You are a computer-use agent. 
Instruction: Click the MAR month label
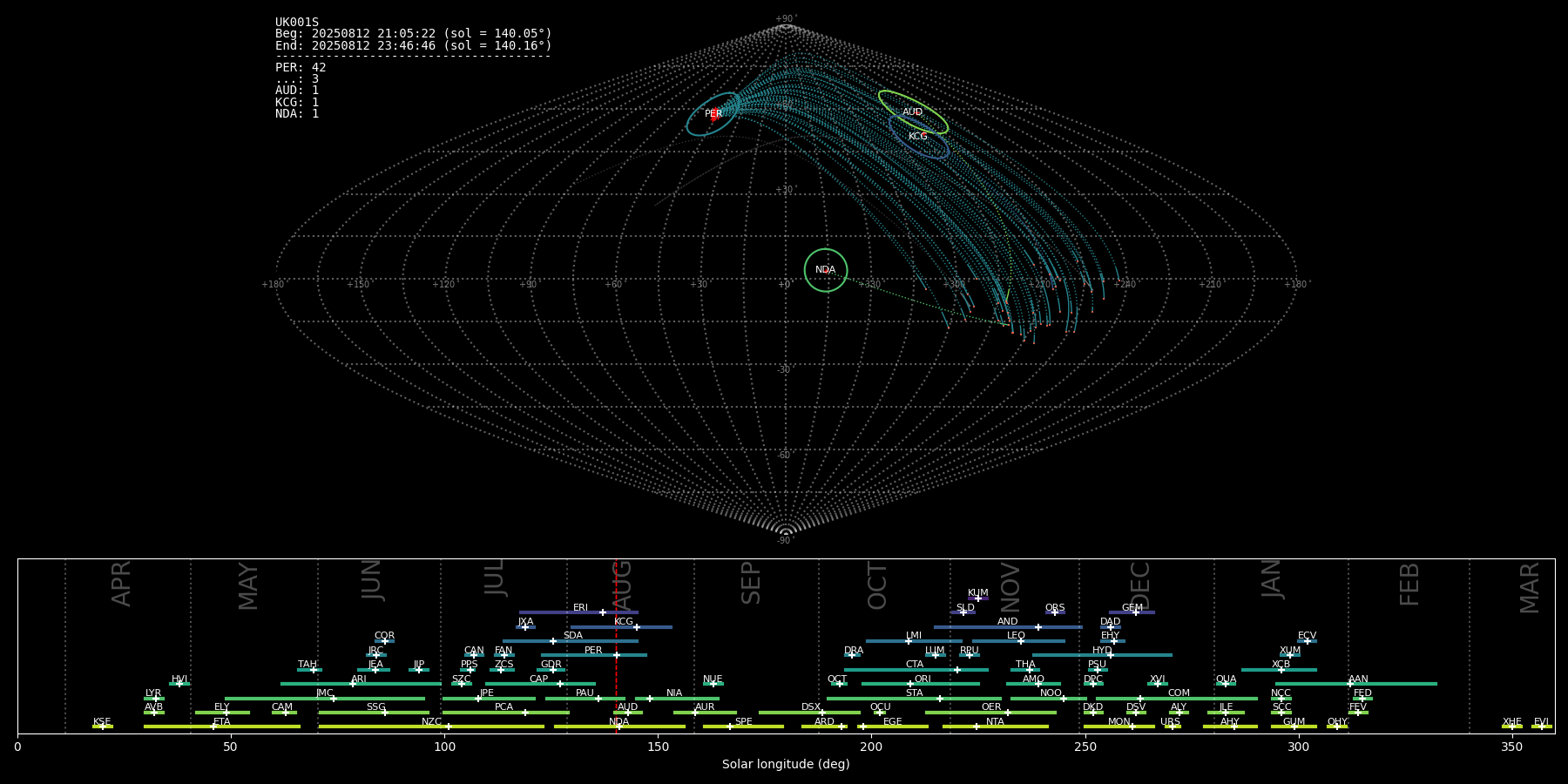(x=1530, y=588)
